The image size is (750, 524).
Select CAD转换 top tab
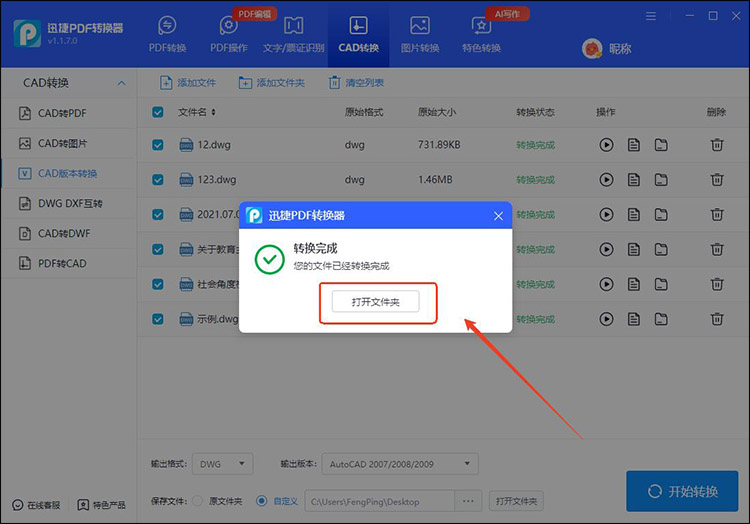pyautogui.click(x=358, y=34)
